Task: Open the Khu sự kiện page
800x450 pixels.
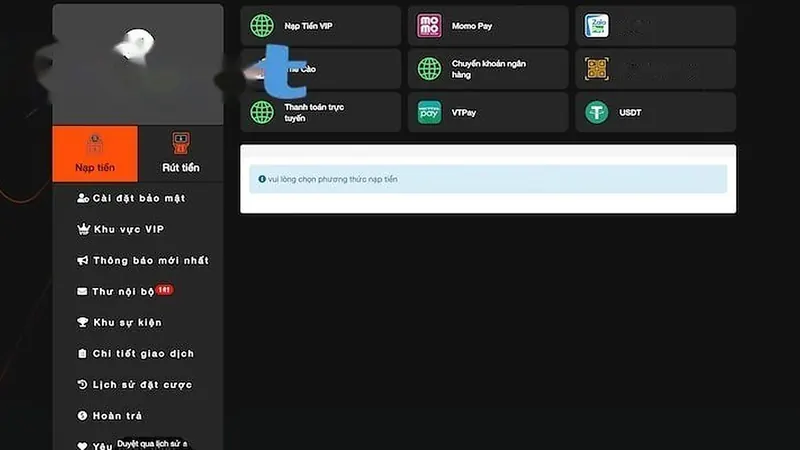Action: (119, 322)
